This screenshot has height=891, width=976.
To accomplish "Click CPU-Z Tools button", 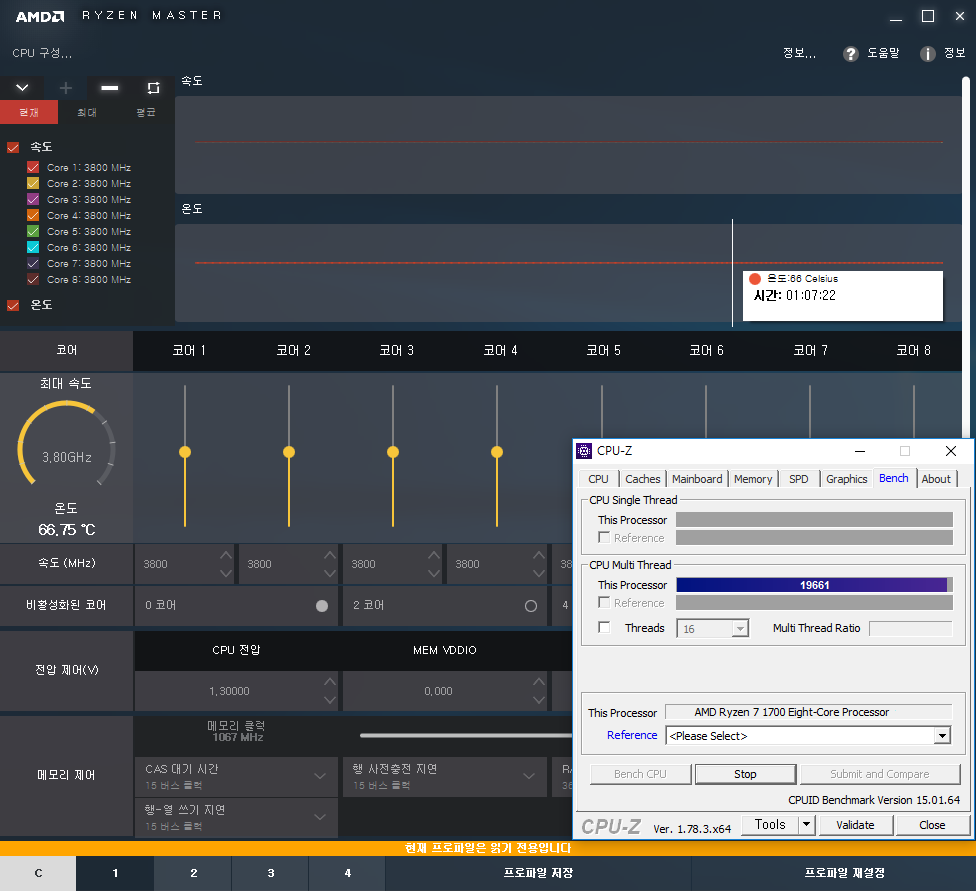I will 770,825.
